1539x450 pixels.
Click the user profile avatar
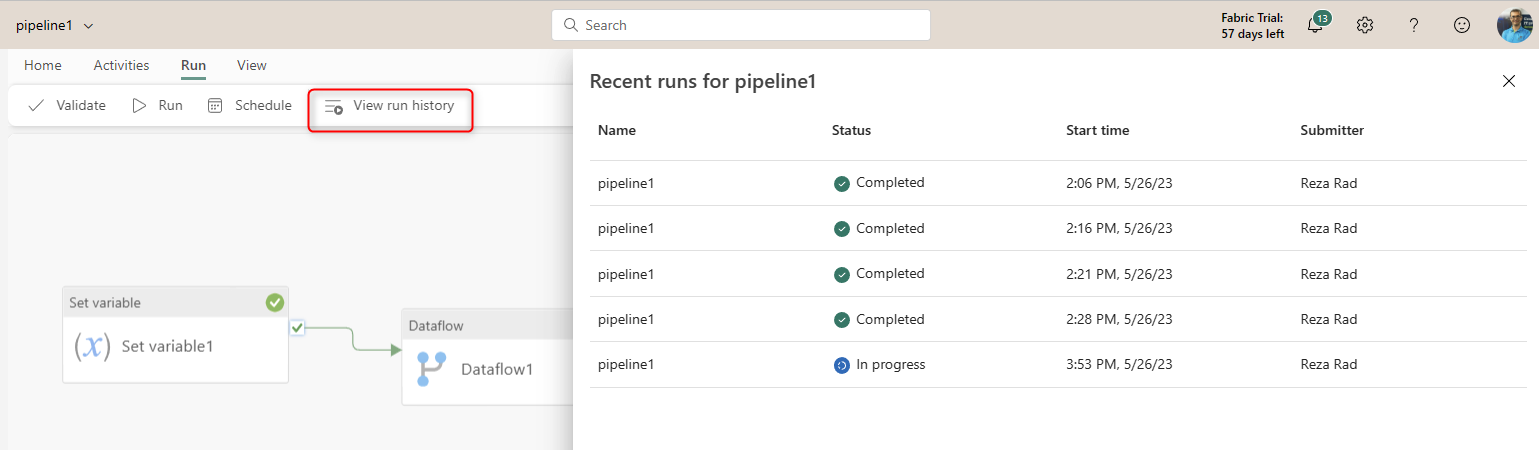1514,25
